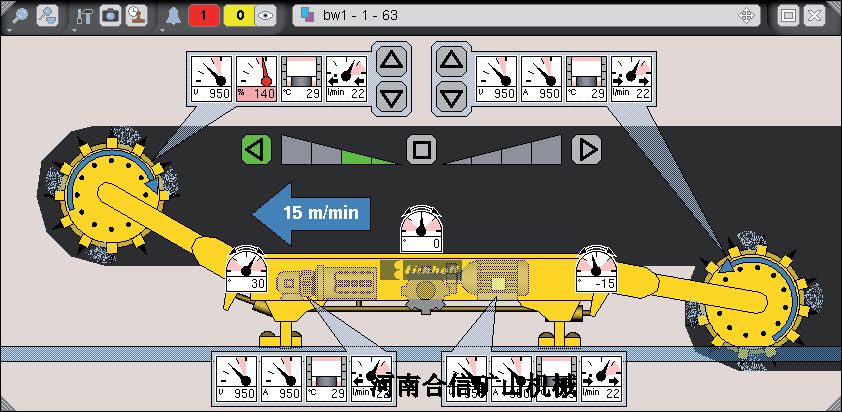This screenshot has height=412, width=842.
Task: Raise left drum with up triangle button
Action: [391, 61]
